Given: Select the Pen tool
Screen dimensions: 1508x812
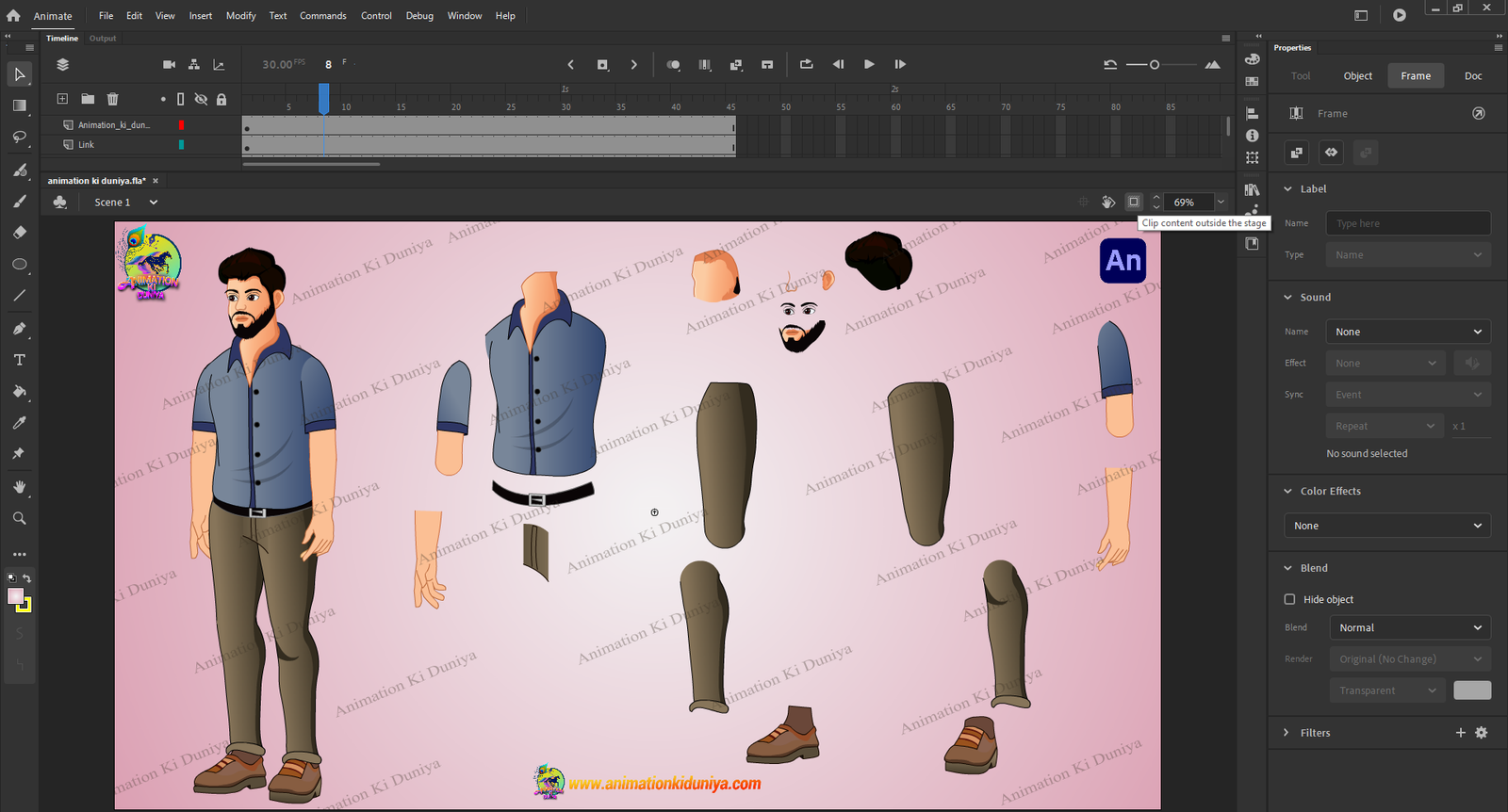Looking at the screenshot, I should [x=19, y=329].
